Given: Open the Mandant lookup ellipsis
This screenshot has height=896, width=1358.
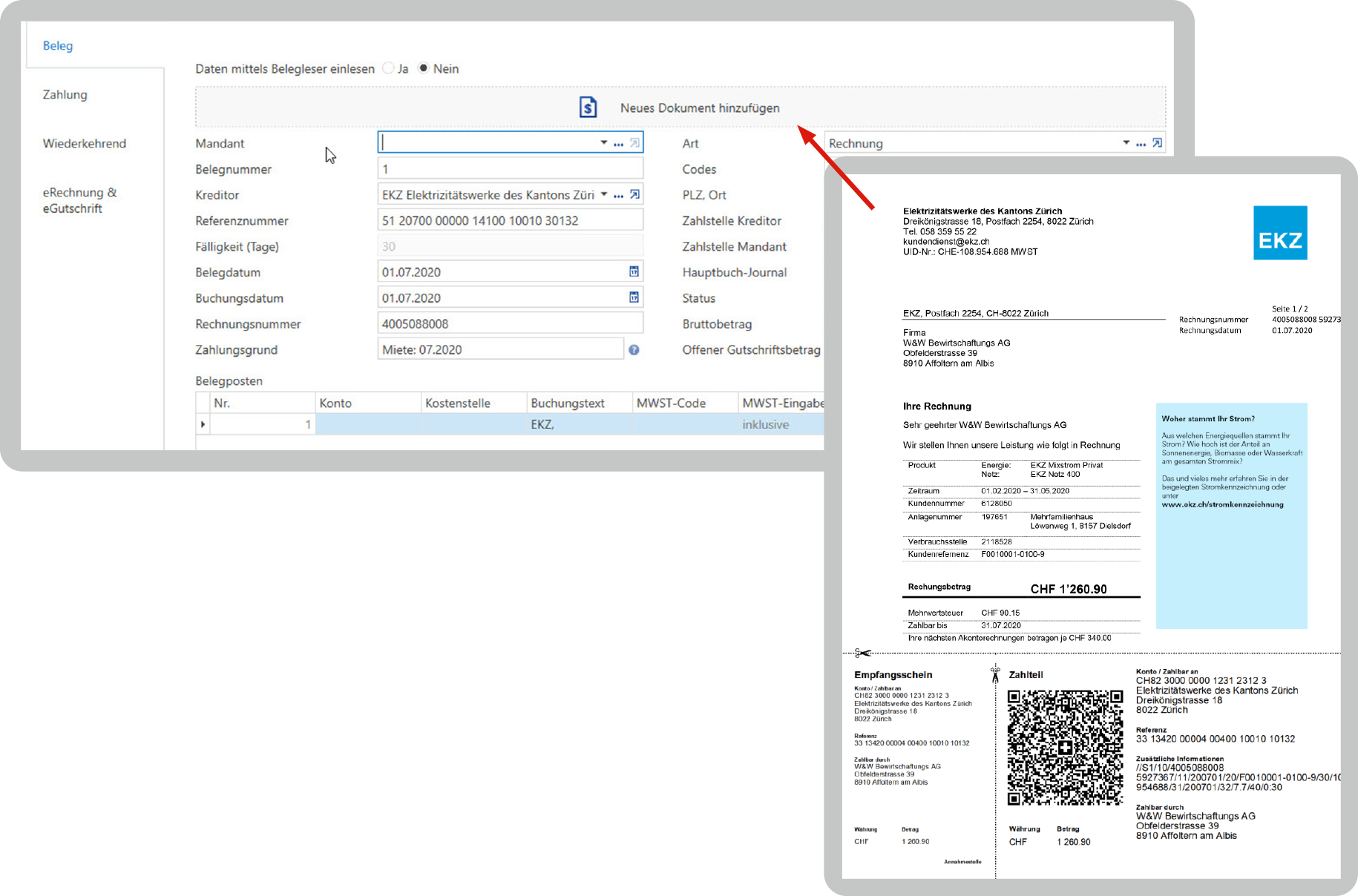Looking at the screenshot, I should tap(618, 144).
